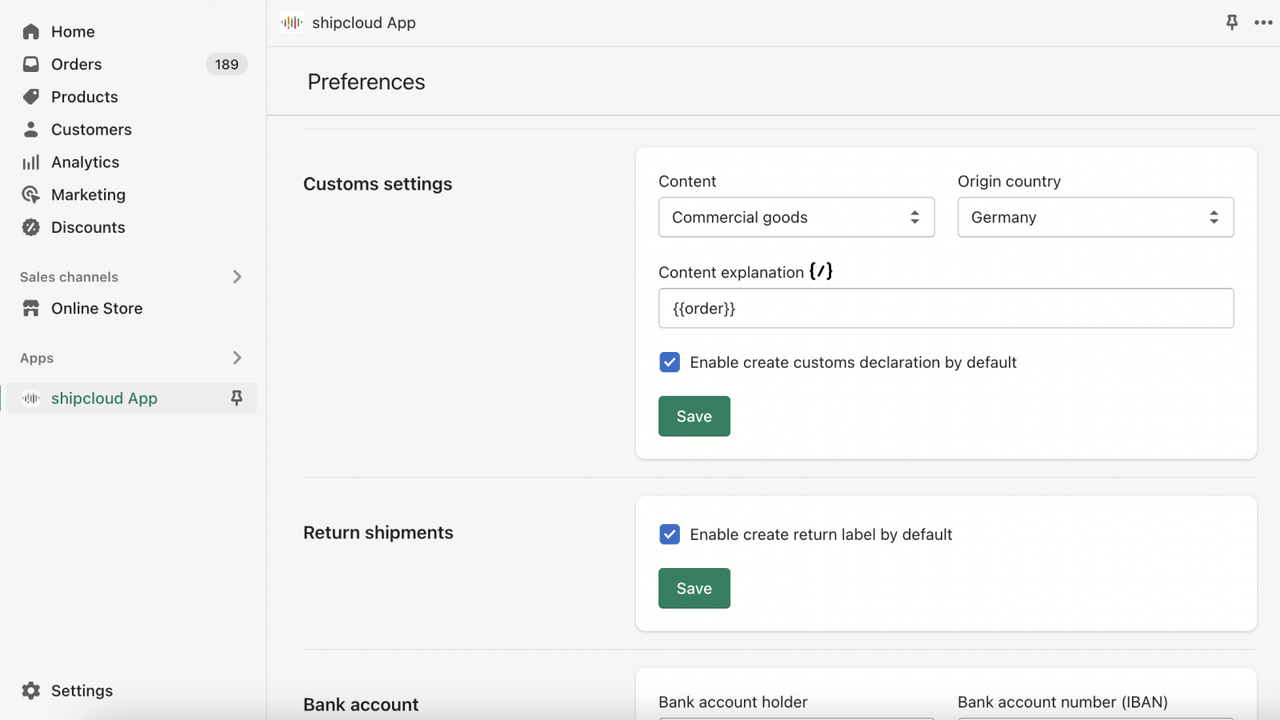Save the Return shipments settings
The width and height of the screenshot is (1280, 720).
click(x=694, y=588)
